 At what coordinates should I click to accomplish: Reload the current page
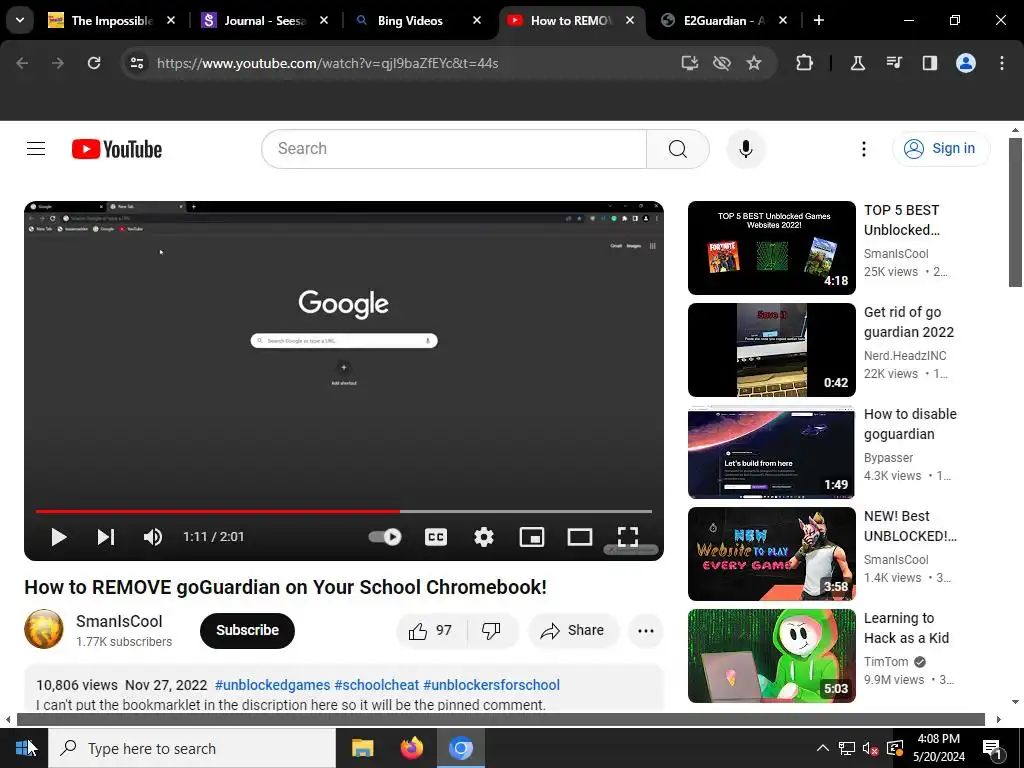(94, 63)
